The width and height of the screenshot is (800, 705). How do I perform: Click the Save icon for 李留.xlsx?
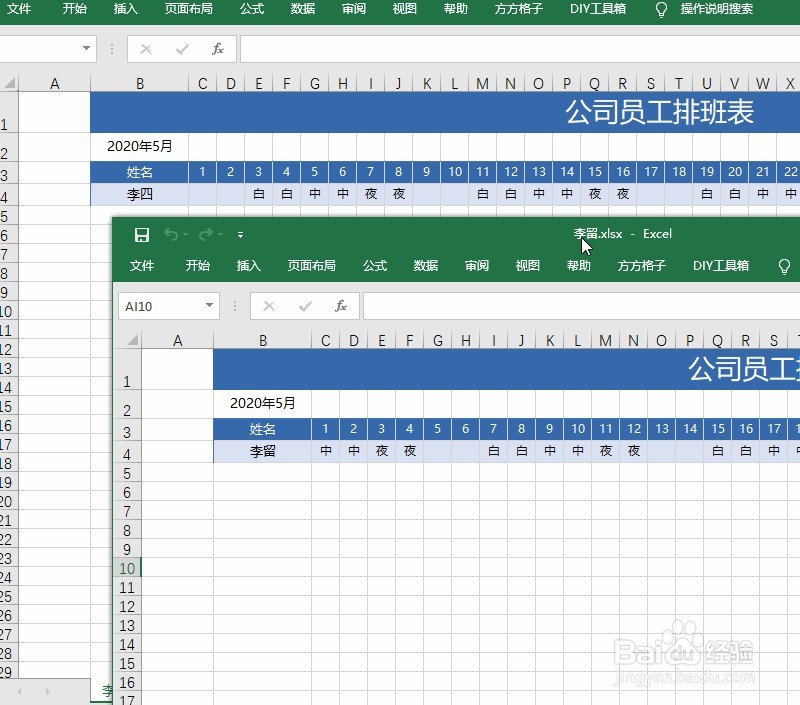(141, 234)
